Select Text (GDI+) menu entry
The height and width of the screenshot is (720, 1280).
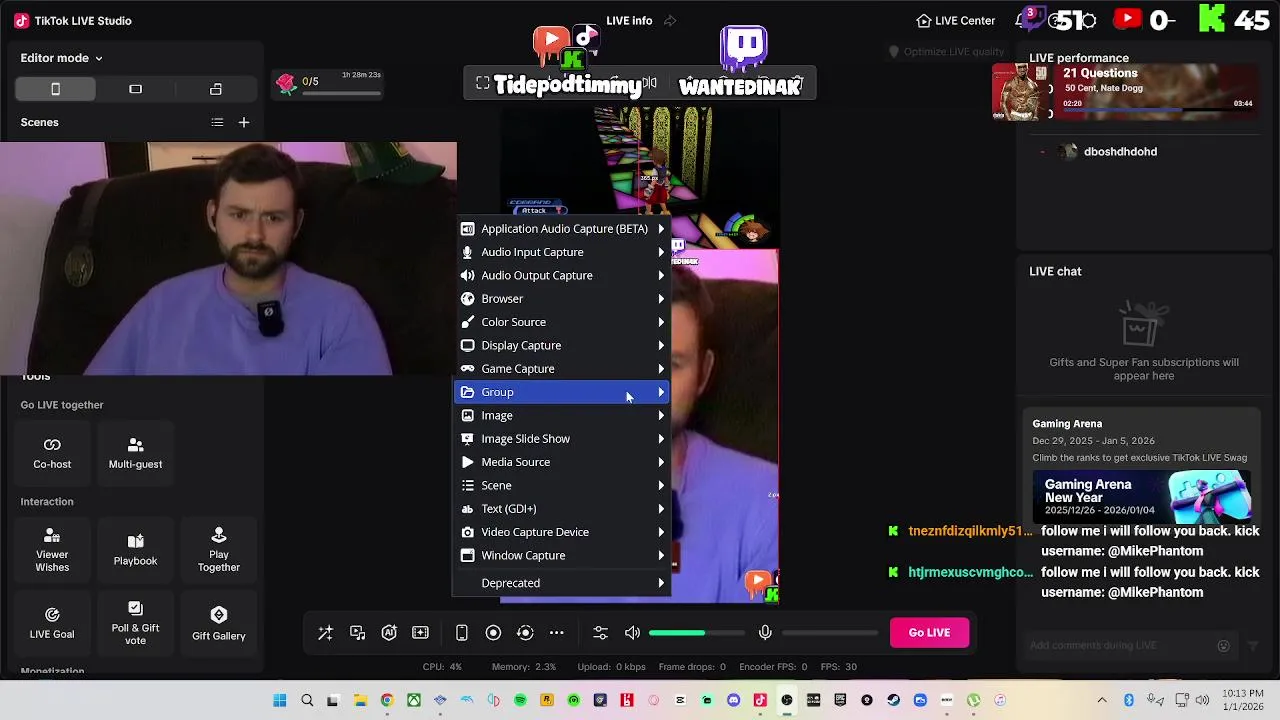562,509
